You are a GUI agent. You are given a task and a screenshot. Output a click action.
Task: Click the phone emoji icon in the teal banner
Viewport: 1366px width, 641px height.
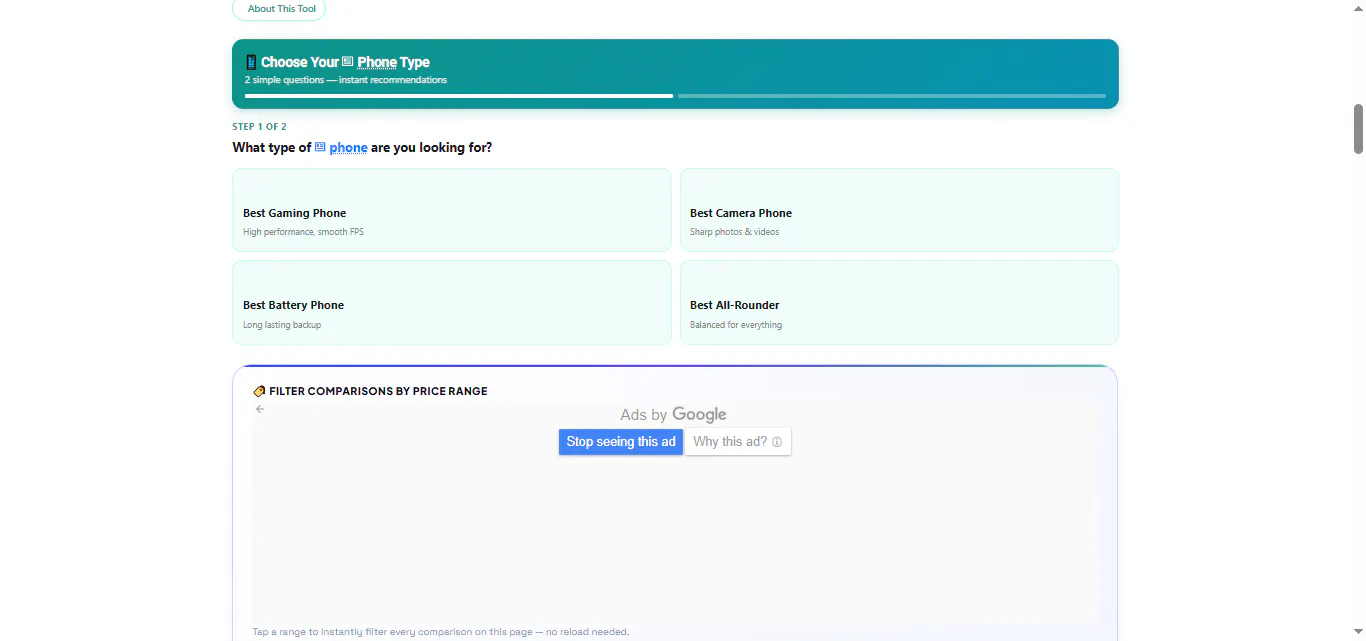click(251, 62)
